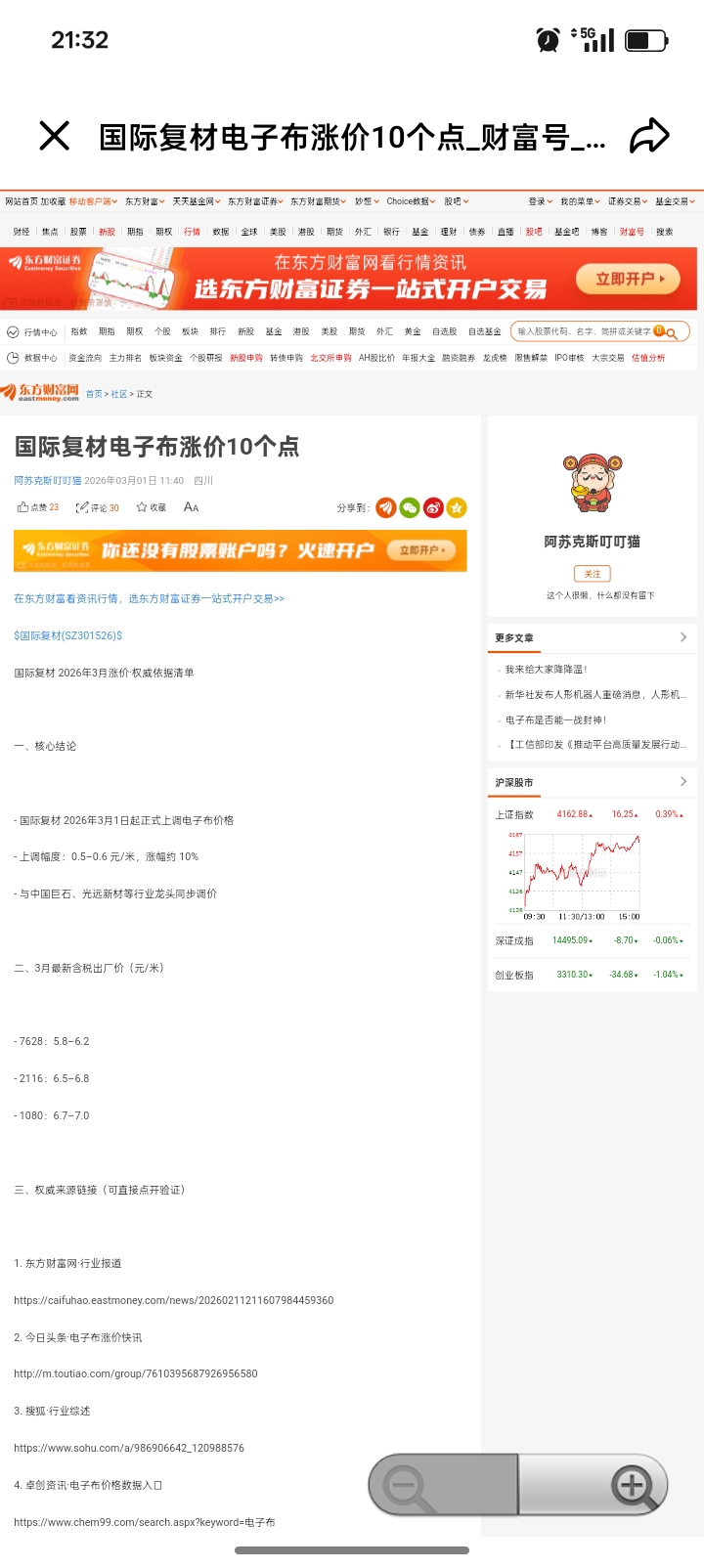Open comments via 评论 30 icon
This screenshot has width=704, height=1568.
[98, 507]
